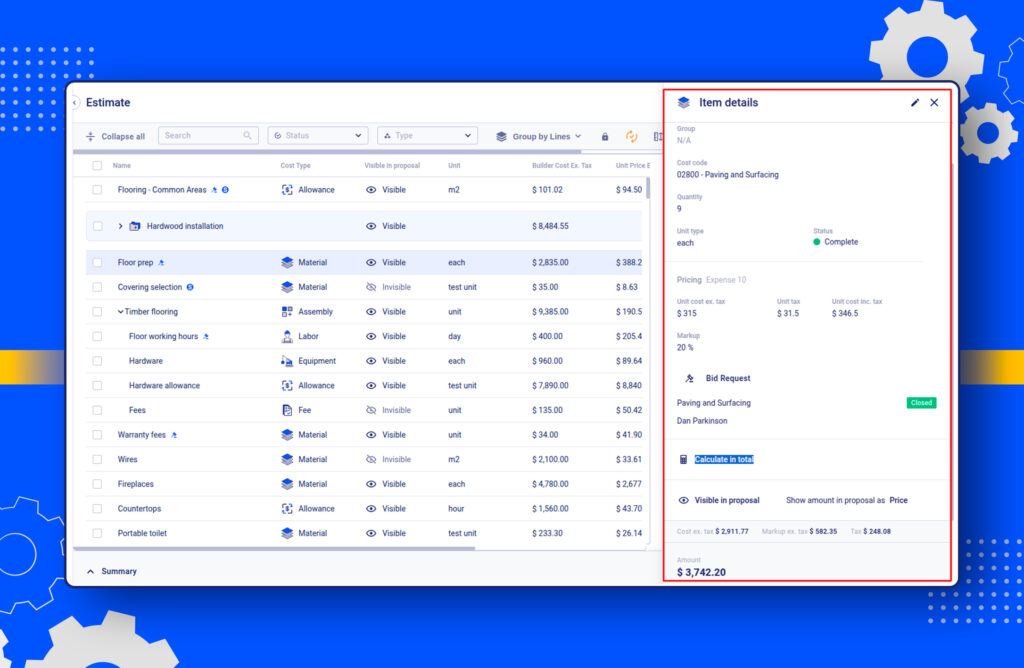Image resolution: width=1024 pixels, height=668 pixels.
Task: Toggle visibility eye for Wires row
Action: 371,460
